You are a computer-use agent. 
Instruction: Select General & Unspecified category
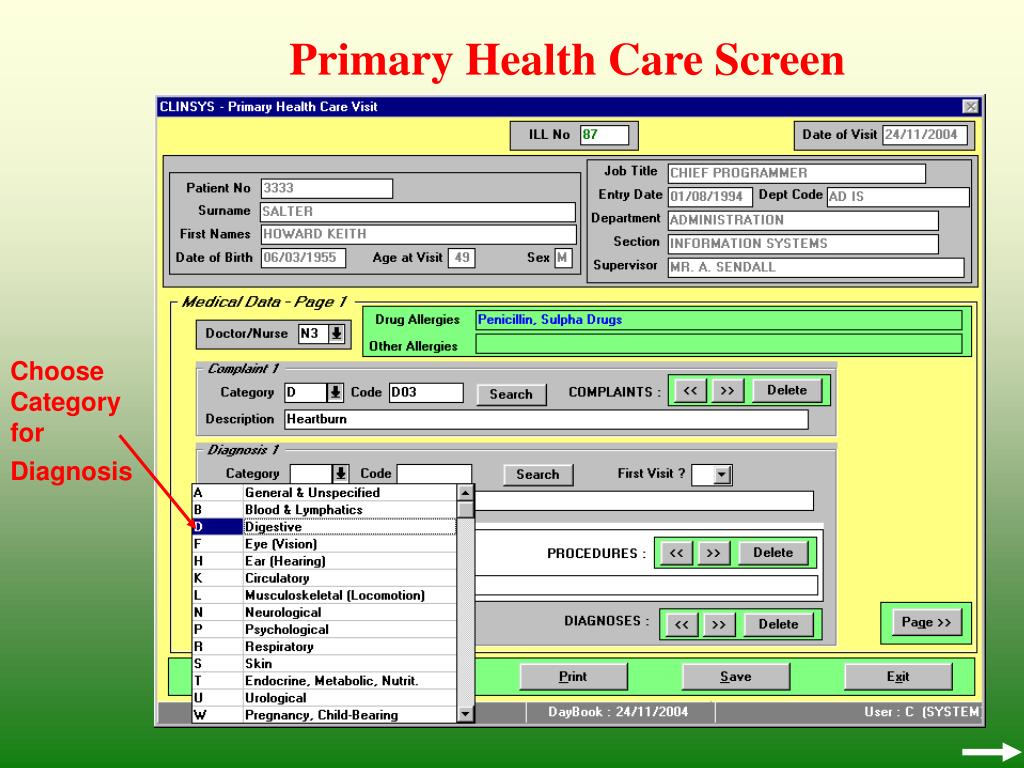click(x=325, y=493)
